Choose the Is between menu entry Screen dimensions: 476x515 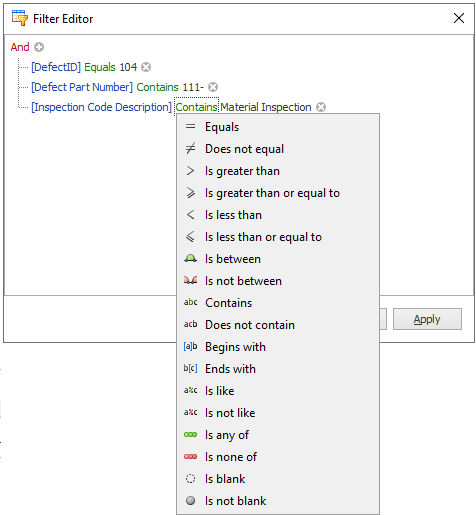278,259
